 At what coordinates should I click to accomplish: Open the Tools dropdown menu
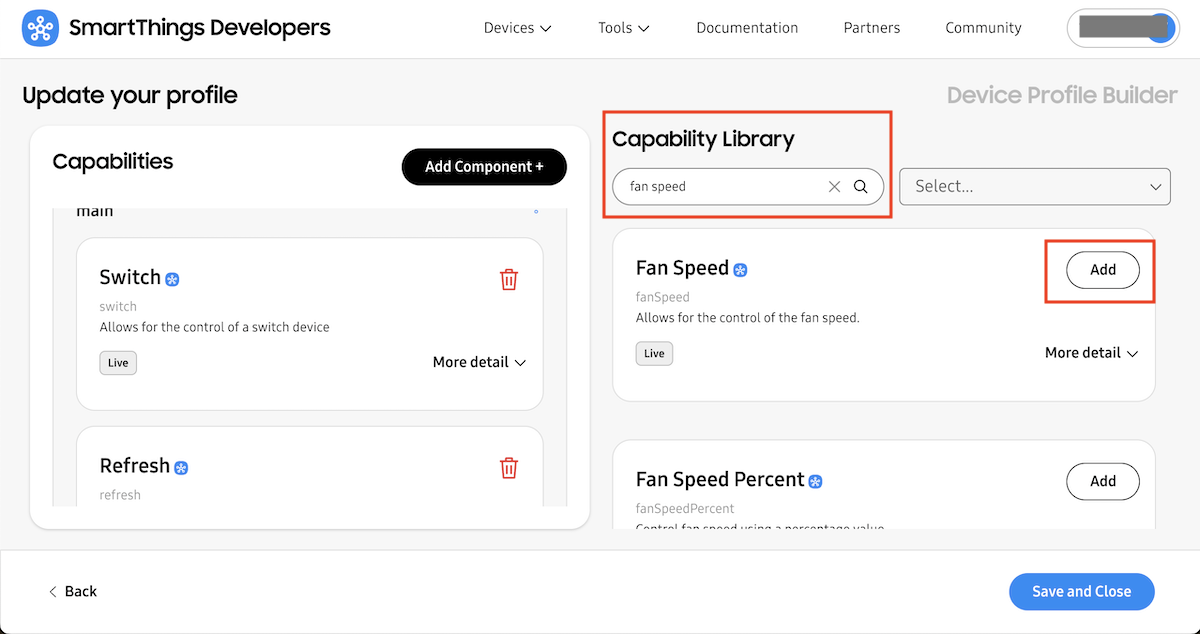[624, 28]
